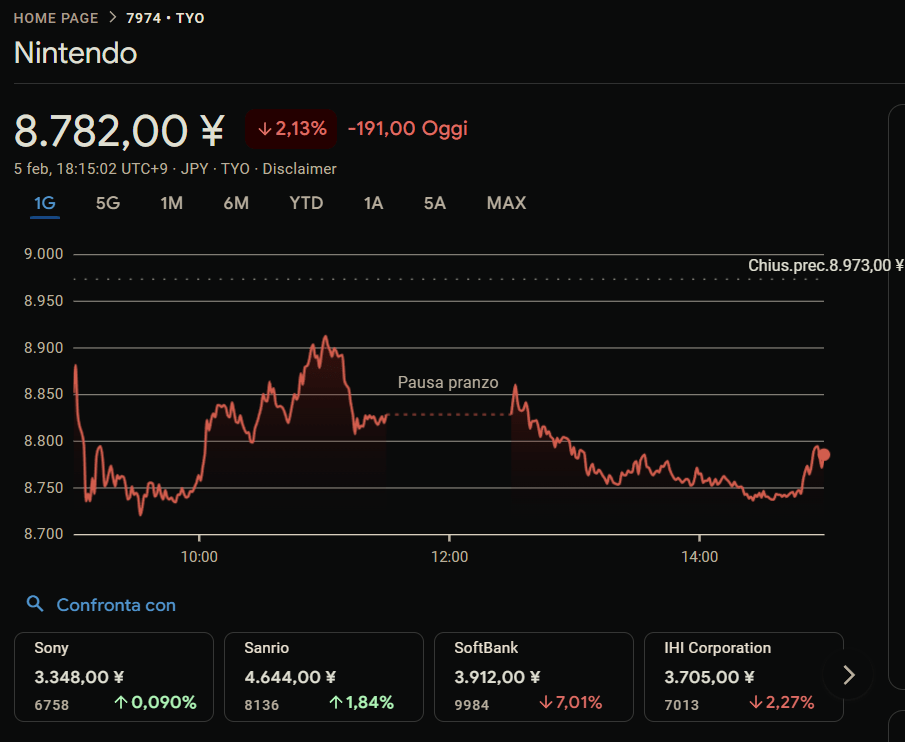Open the HOME PAGE breadcrumb link
The width and height of the screenshot is (905, 742).
click(56, 18)
